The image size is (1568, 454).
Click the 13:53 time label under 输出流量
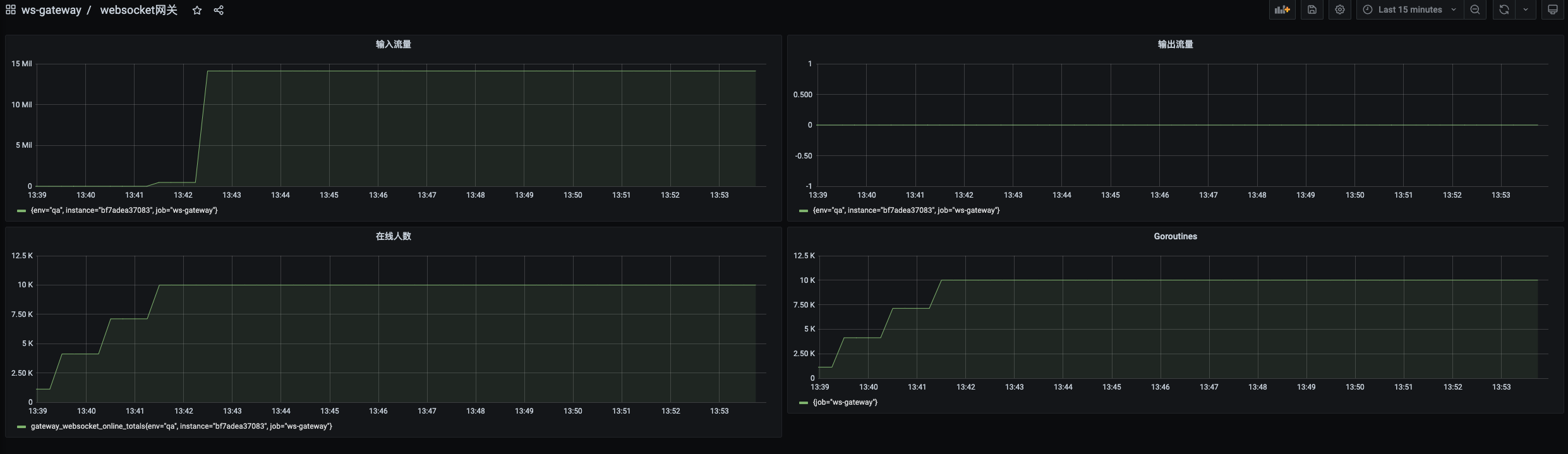point(1501,195)
